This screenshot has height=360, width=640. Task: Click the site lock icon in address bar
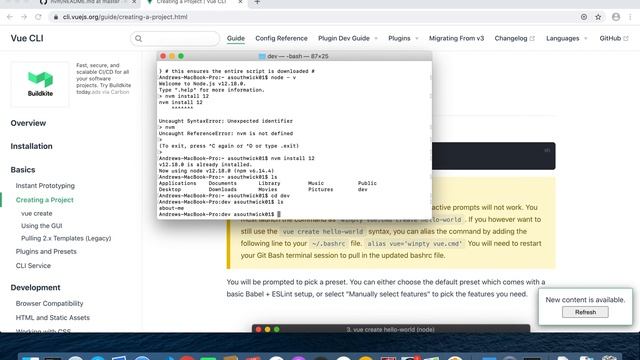tap(56, 17)
